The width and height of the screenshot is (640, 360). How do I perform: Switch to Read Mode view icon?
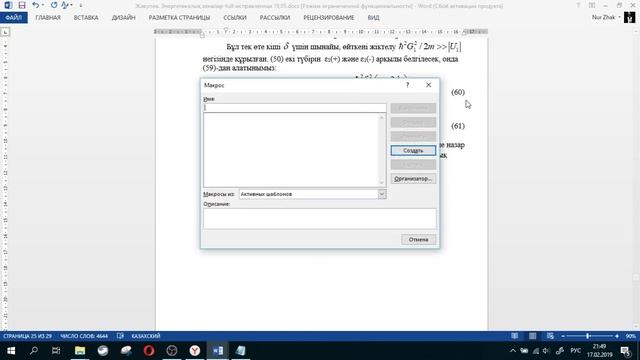pyautogui.click(x=515, y=336)
